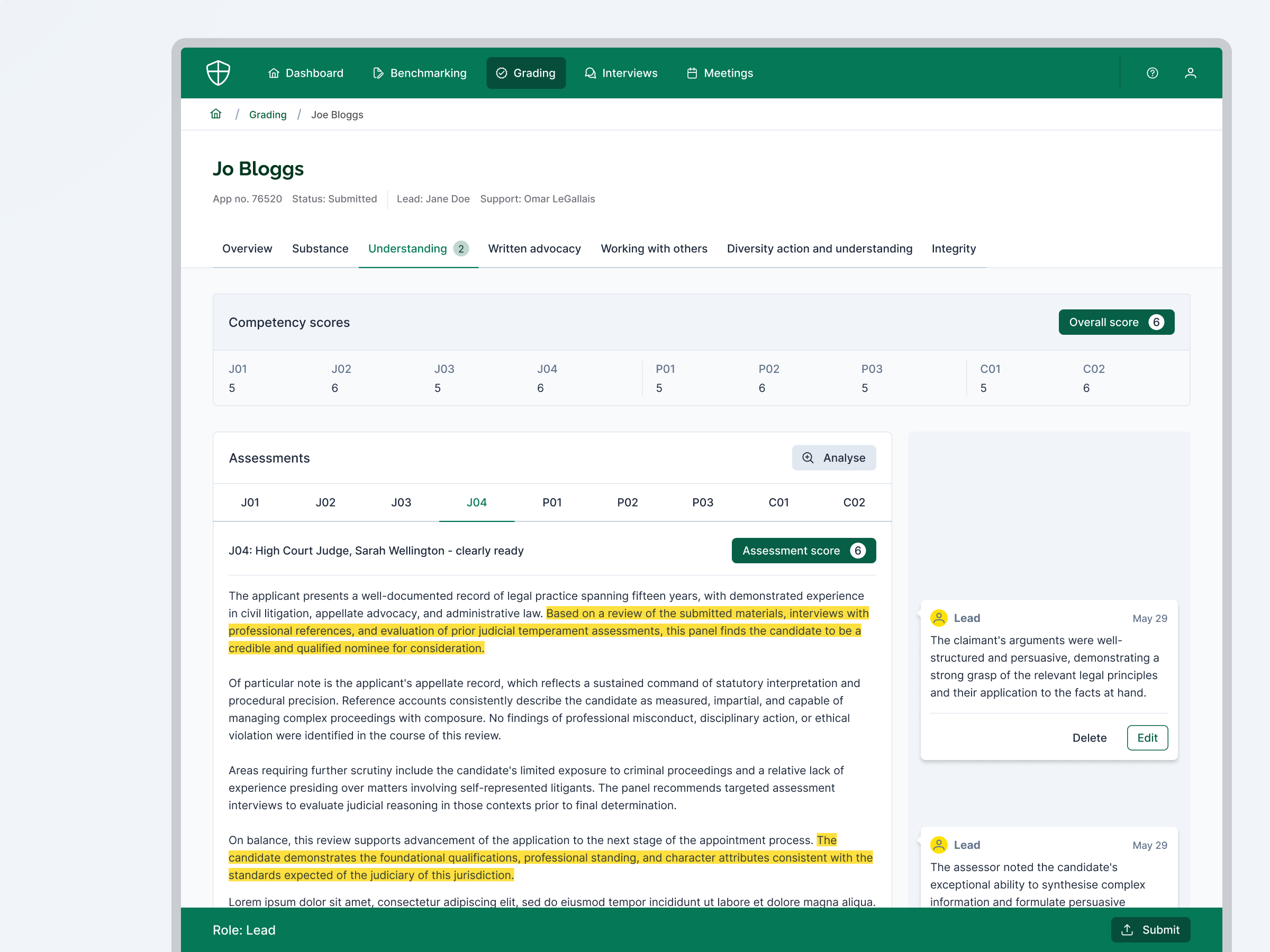Switch to the Written advocacy tab

tap(534, 249)
